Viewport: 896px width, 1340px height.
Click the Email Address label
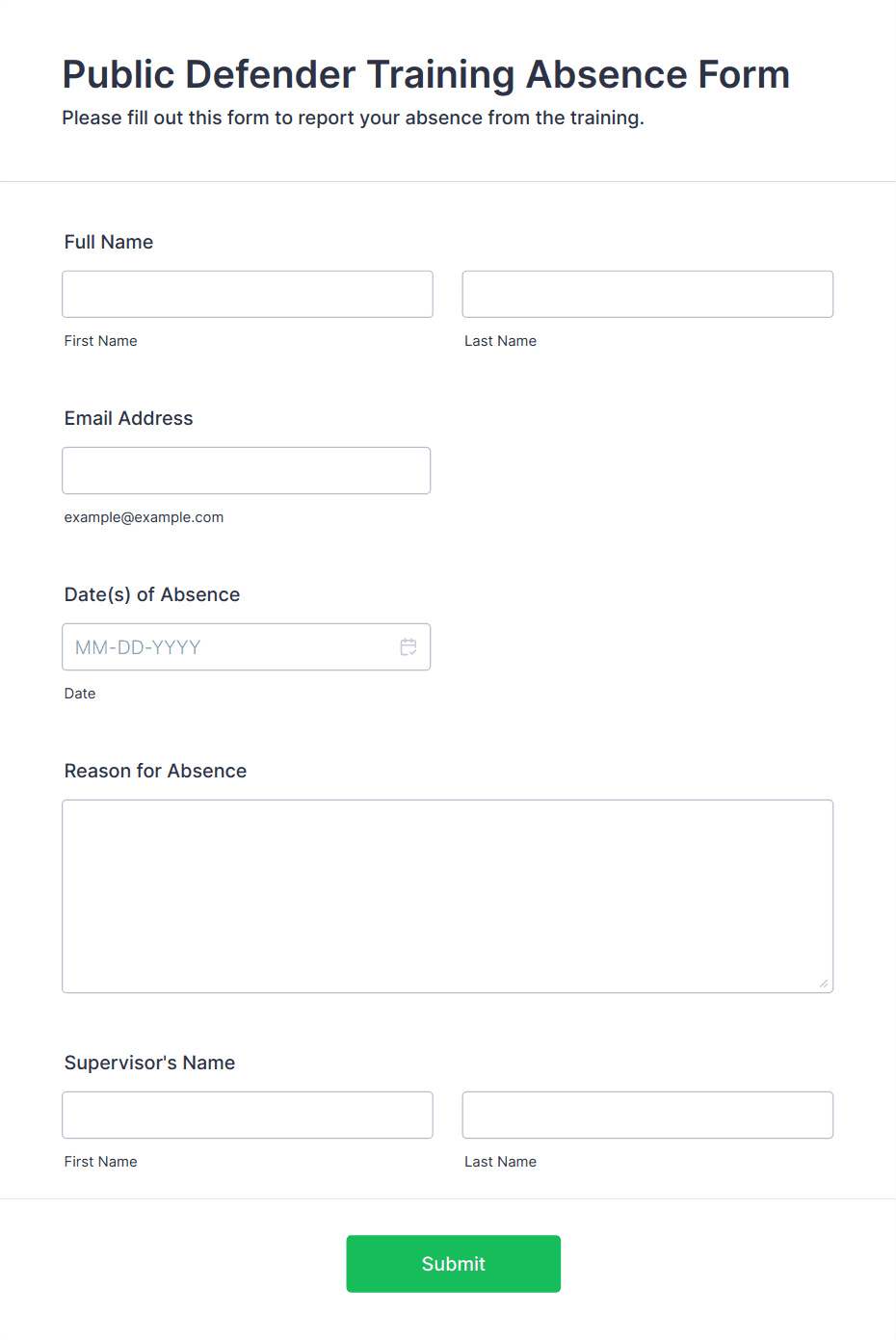click(x=129, y=418)
